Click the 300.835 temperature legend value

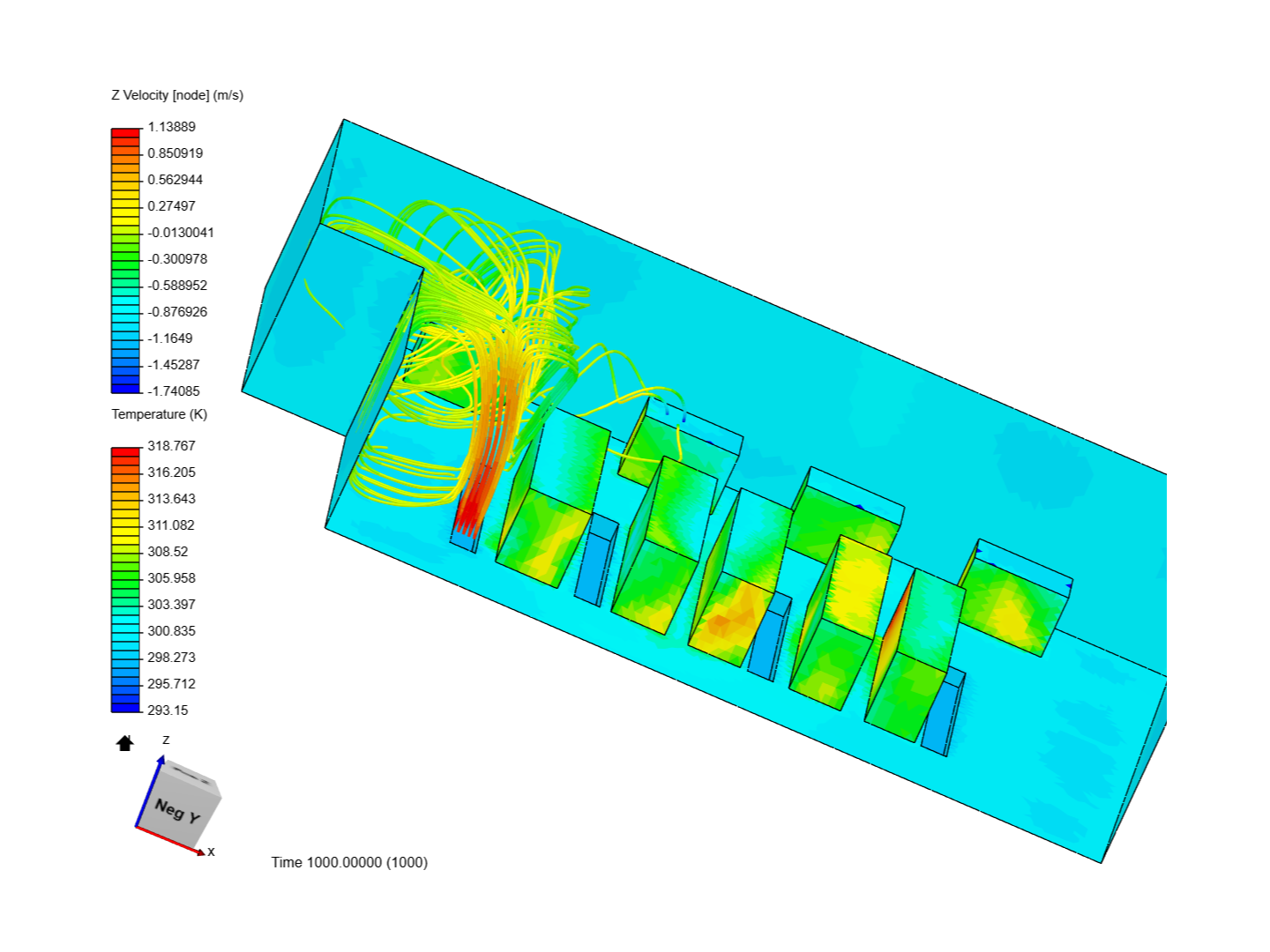tap(172, 631)
